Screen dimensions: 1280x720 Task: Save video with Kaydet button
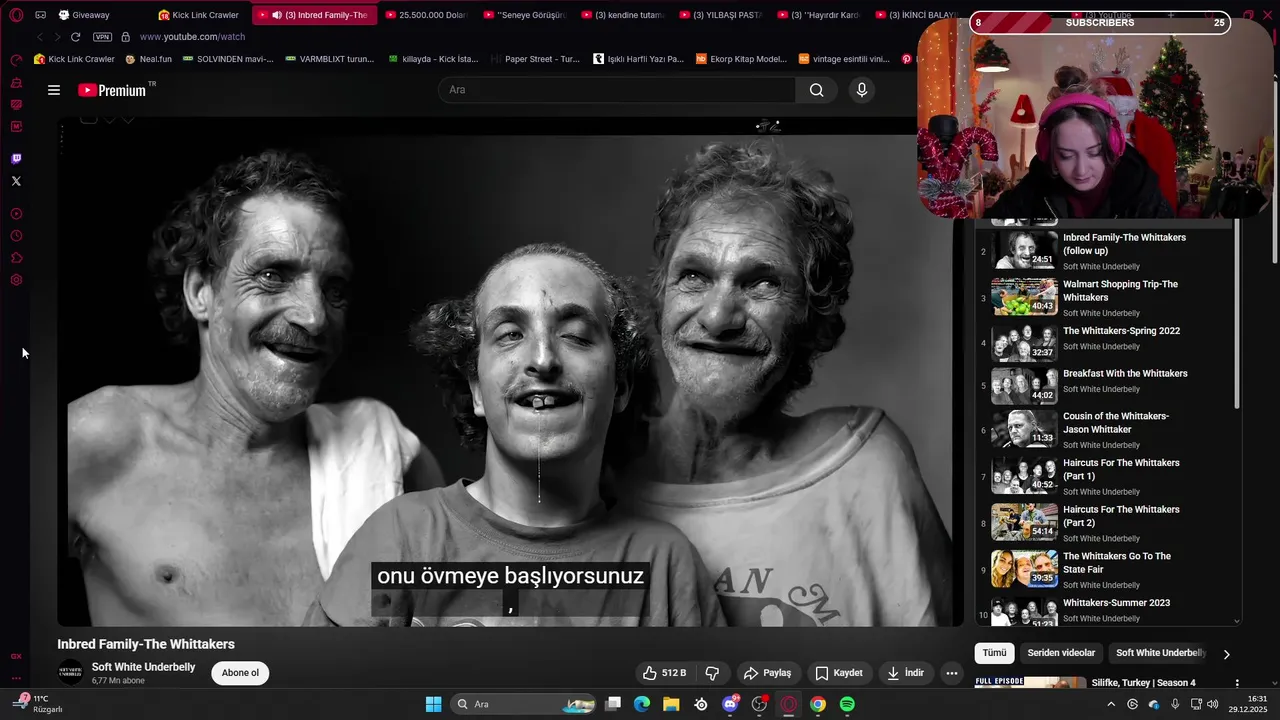point(838,673)
